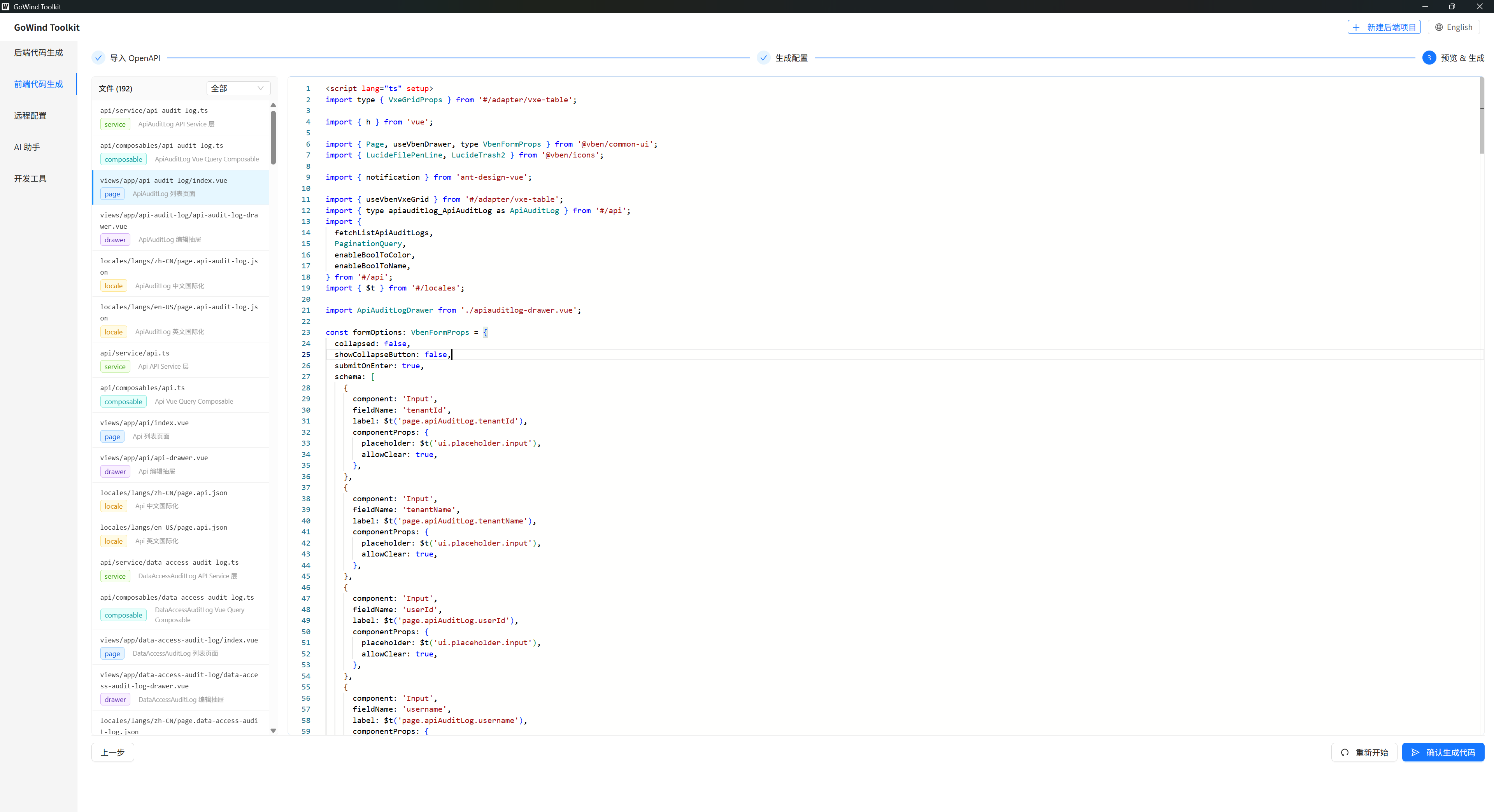Open data-access-audit-log-drawer.vue file entry

point(181,688)
